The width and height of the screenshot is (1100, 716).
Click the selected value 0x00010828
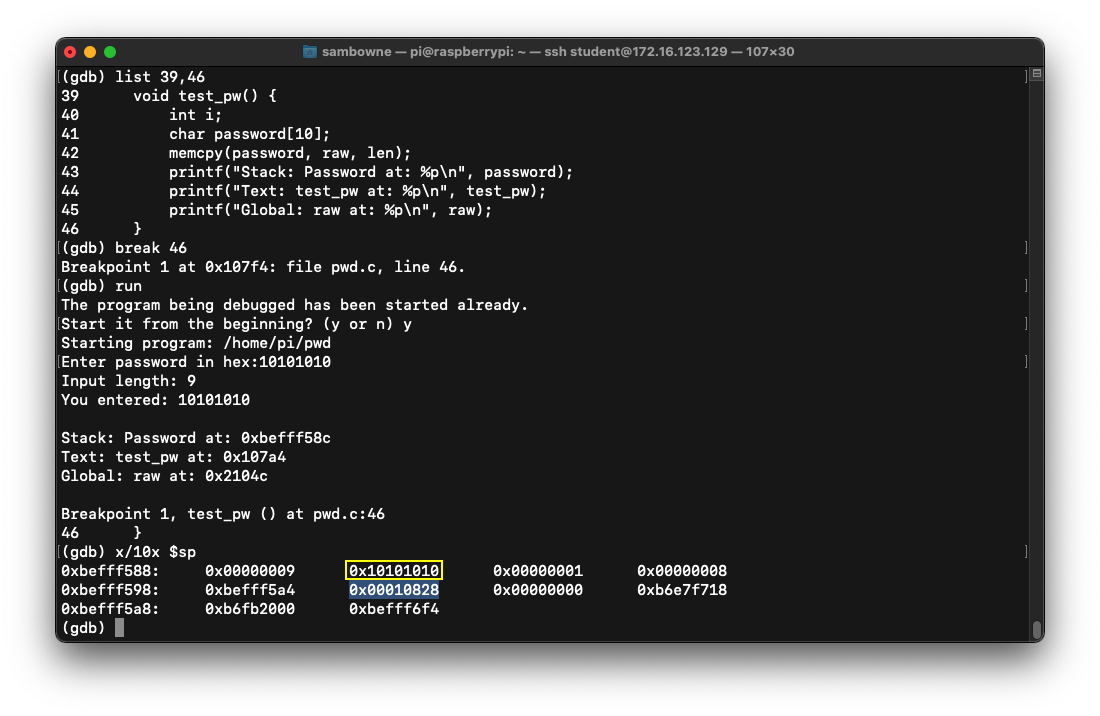(394, 590)
